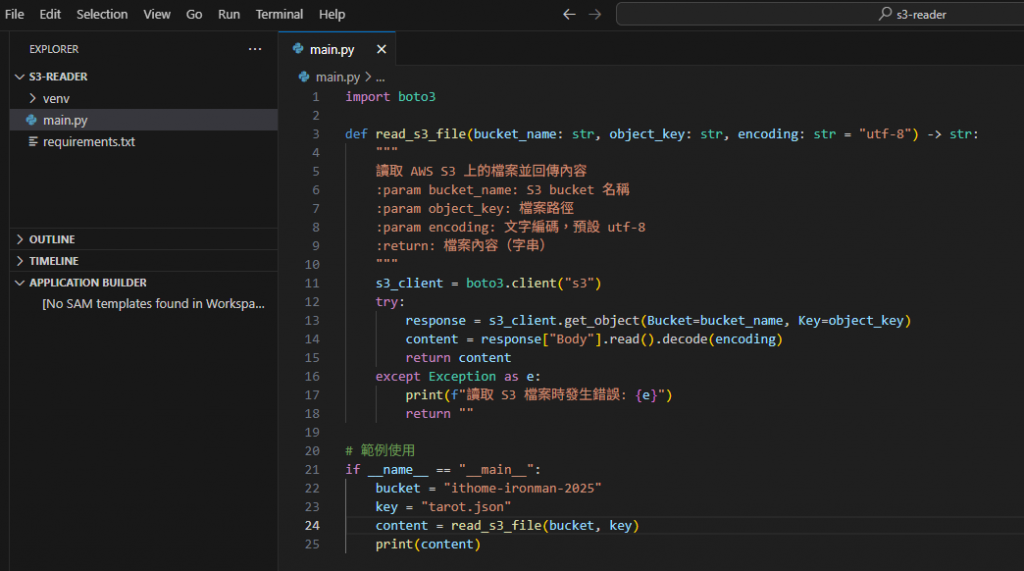Select main.py in the Explorer
The width and height of the screenshot is (1024, 571).
144,120
